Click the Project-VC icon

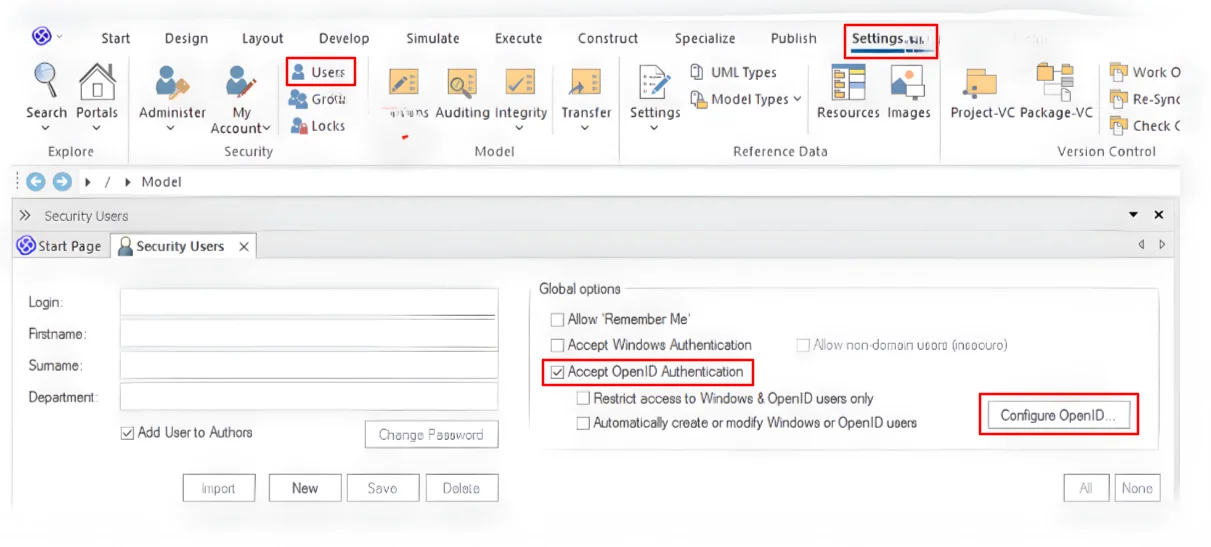(x=981, y=83)
